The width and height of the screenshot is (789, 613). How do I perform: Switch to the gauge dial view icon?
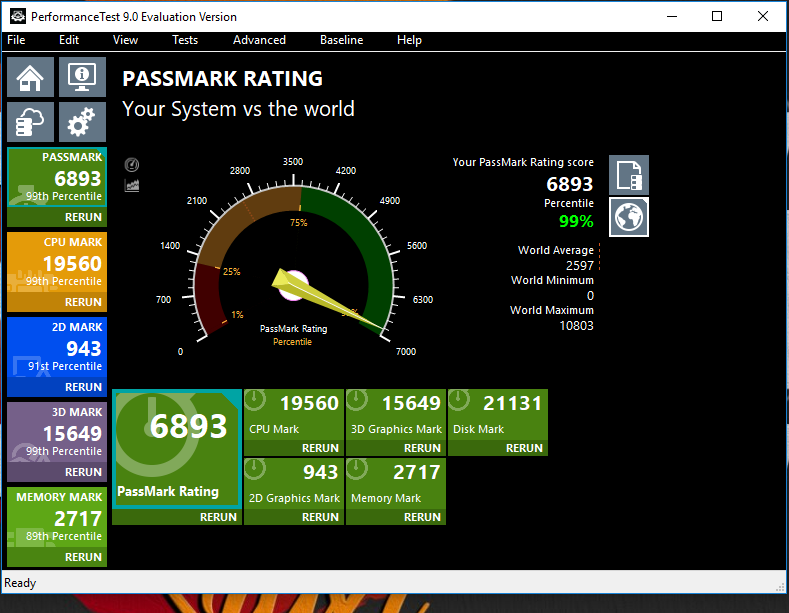pos(132,165)
